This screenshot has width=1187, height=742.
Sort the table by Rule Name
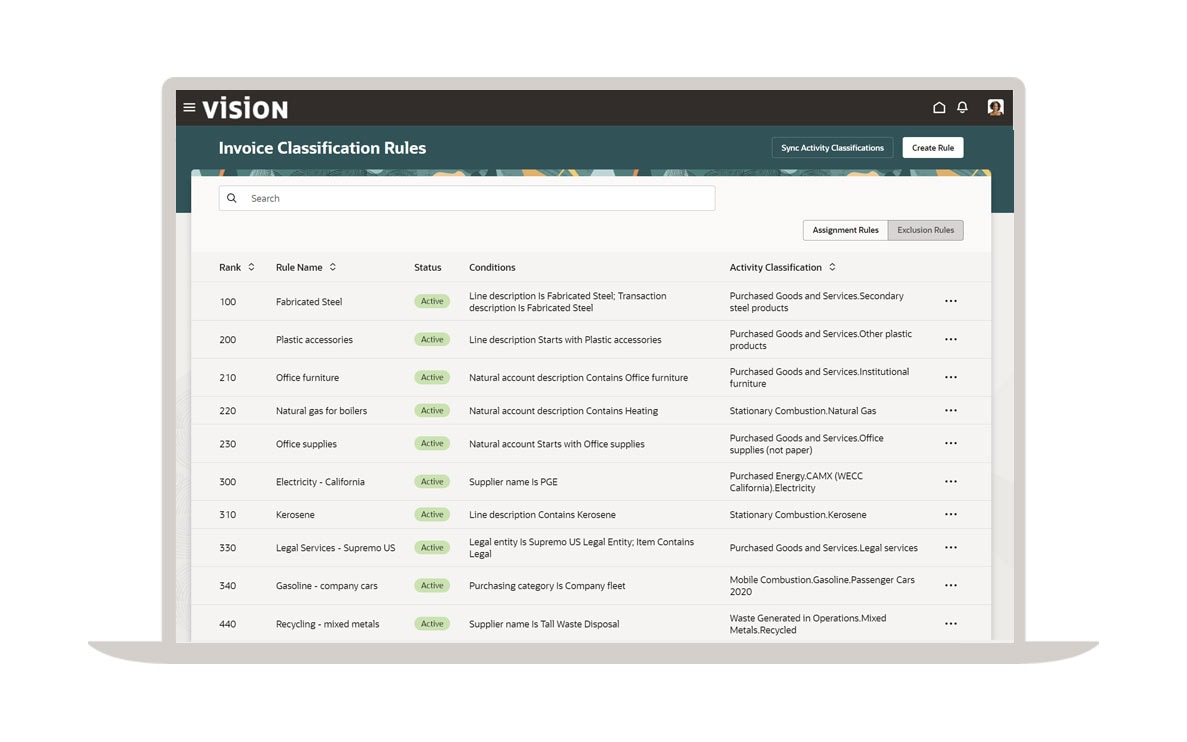point(333,267)
